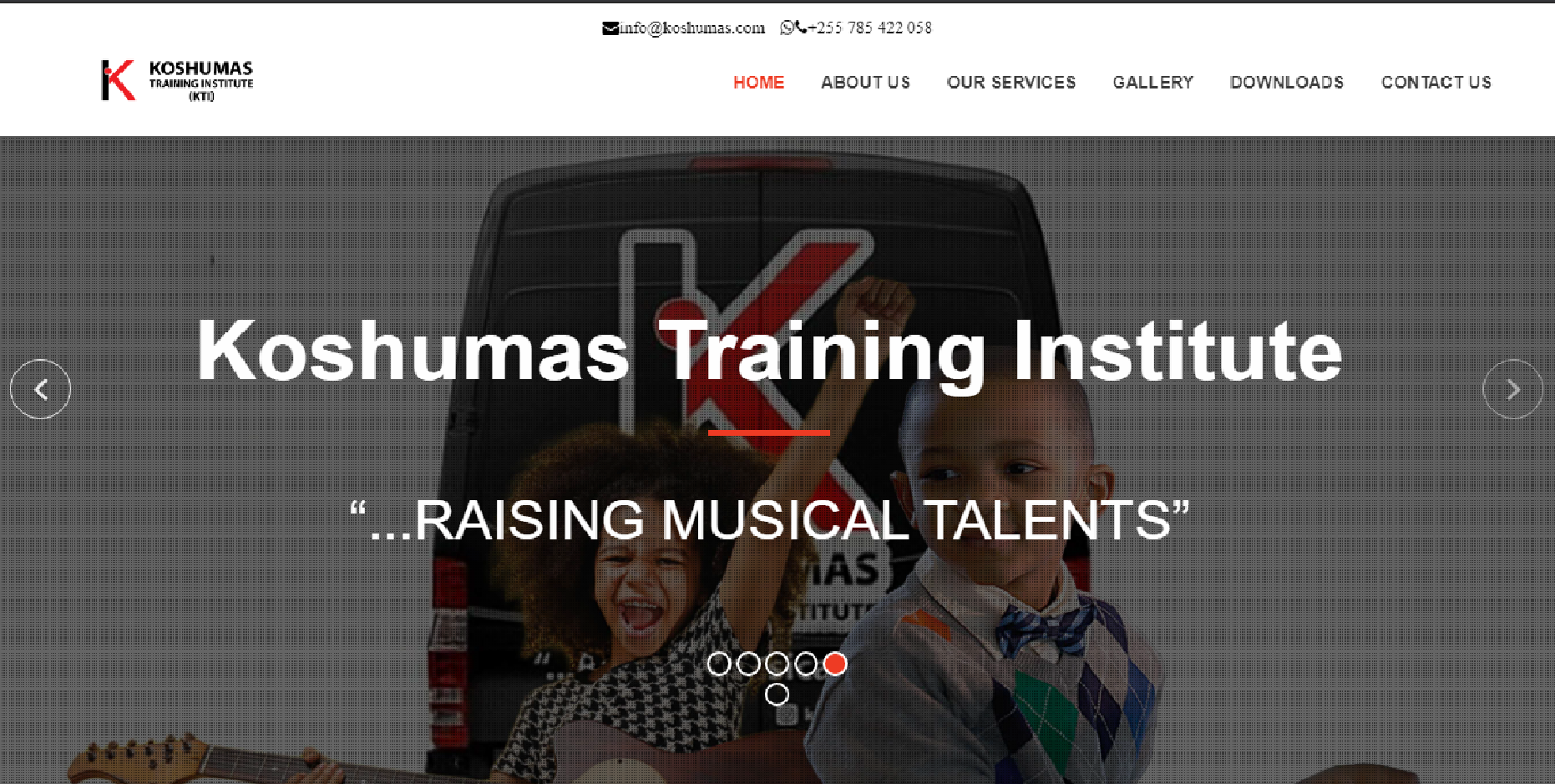
Task: Select the third carousel dot
Action: click(x=777, y=664)
